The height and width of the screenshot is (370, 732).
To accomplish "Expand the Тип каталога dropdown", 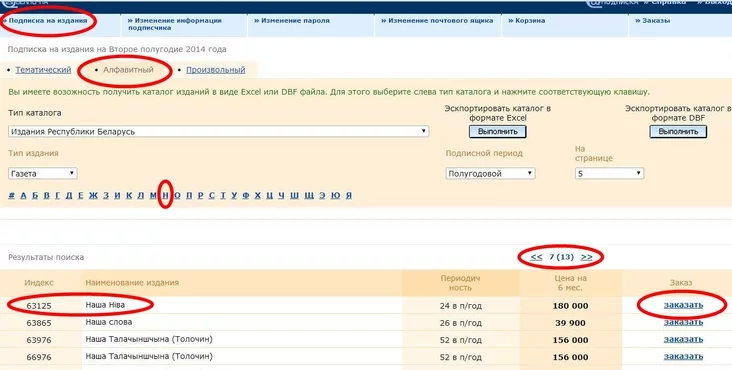I will (x=218, y=132).
